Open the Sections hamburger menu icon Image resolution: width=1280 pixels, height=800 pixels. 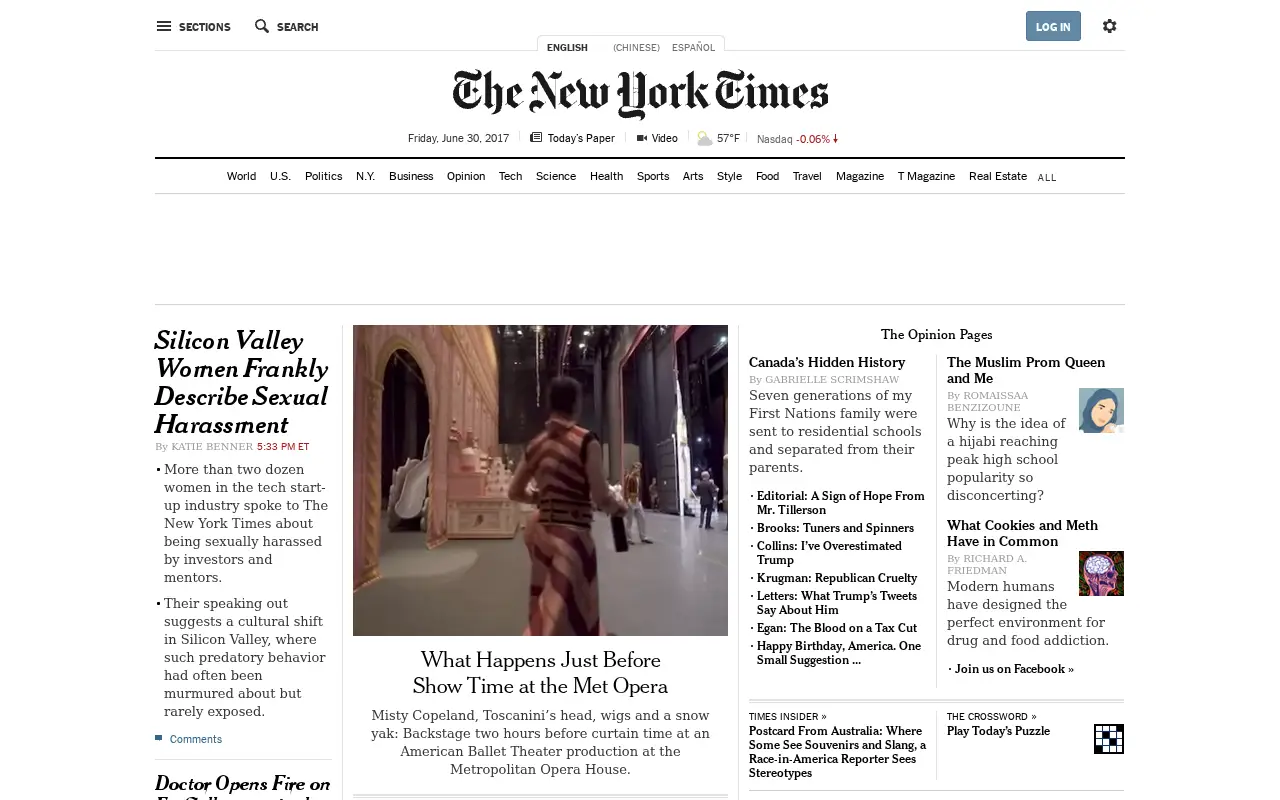pos(164,26)
